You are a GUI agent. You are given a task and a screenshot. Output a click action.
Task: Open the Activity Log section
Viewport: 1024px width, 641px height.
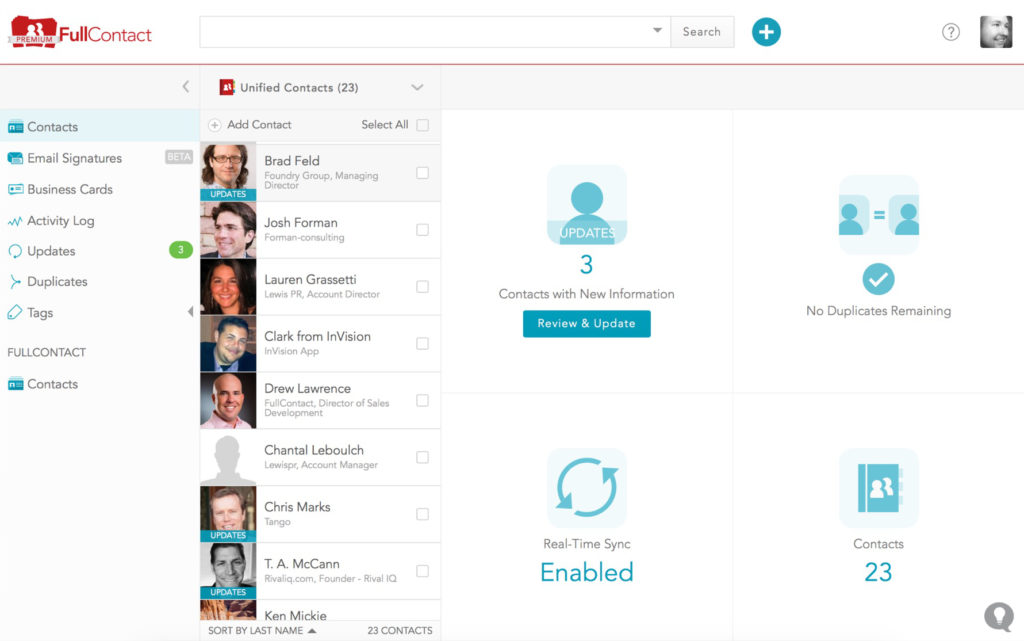point(61,221)
